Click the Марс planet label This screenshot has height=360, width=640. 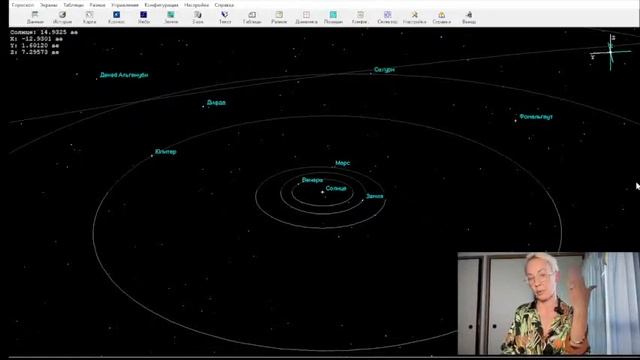[342, 163]
